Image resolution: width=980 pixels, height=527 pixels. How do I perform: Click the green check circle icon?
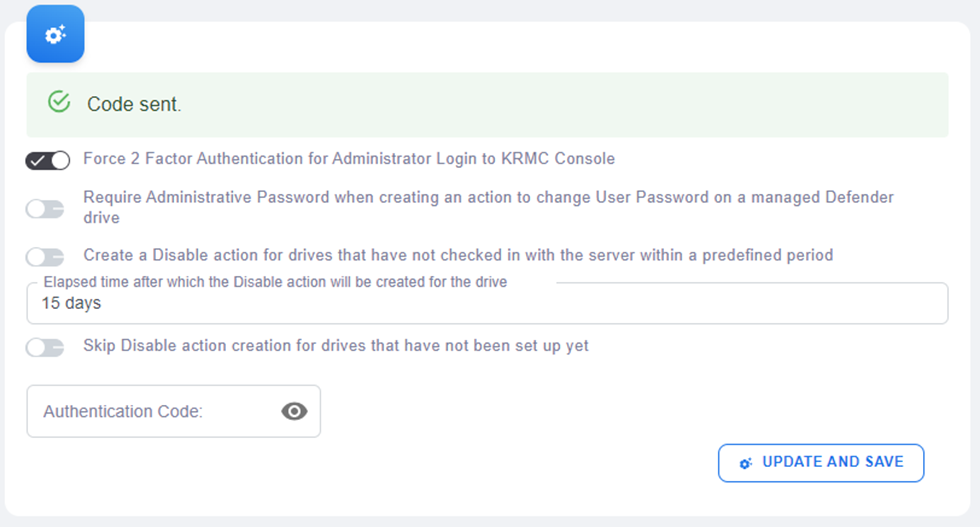(x=59, y=102)
